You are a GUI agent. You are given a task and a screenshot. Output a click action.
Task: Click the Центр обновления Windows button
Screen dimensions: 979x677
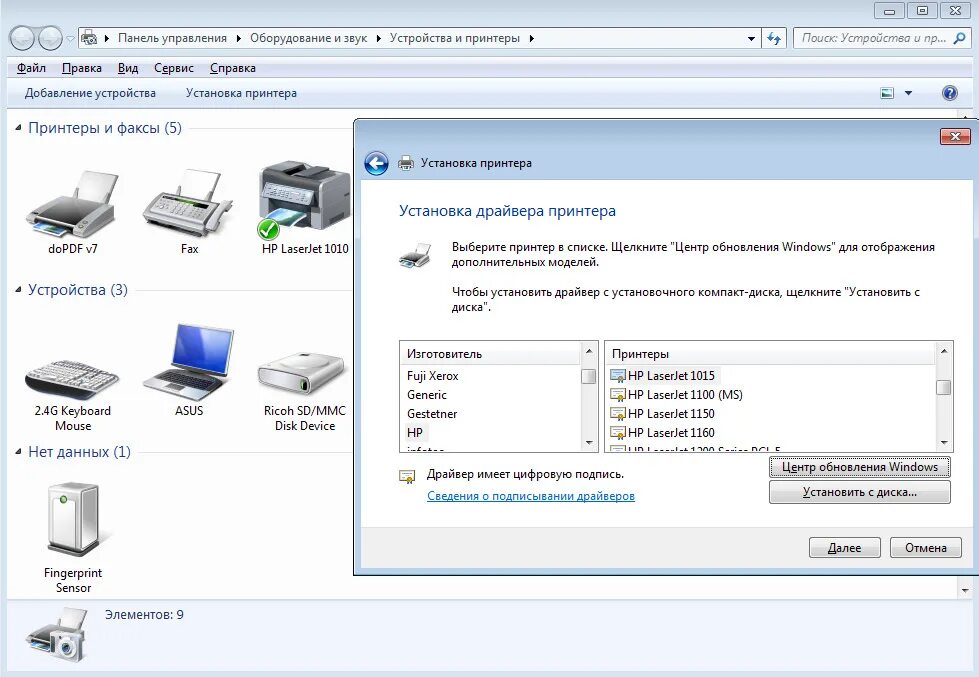tap(860, 467)
